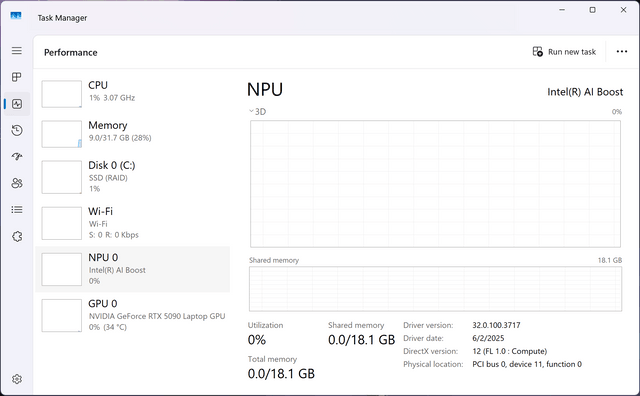Select the NPU 0 entry
Screen dimensions: 640x396
click(x=133, y=269)
